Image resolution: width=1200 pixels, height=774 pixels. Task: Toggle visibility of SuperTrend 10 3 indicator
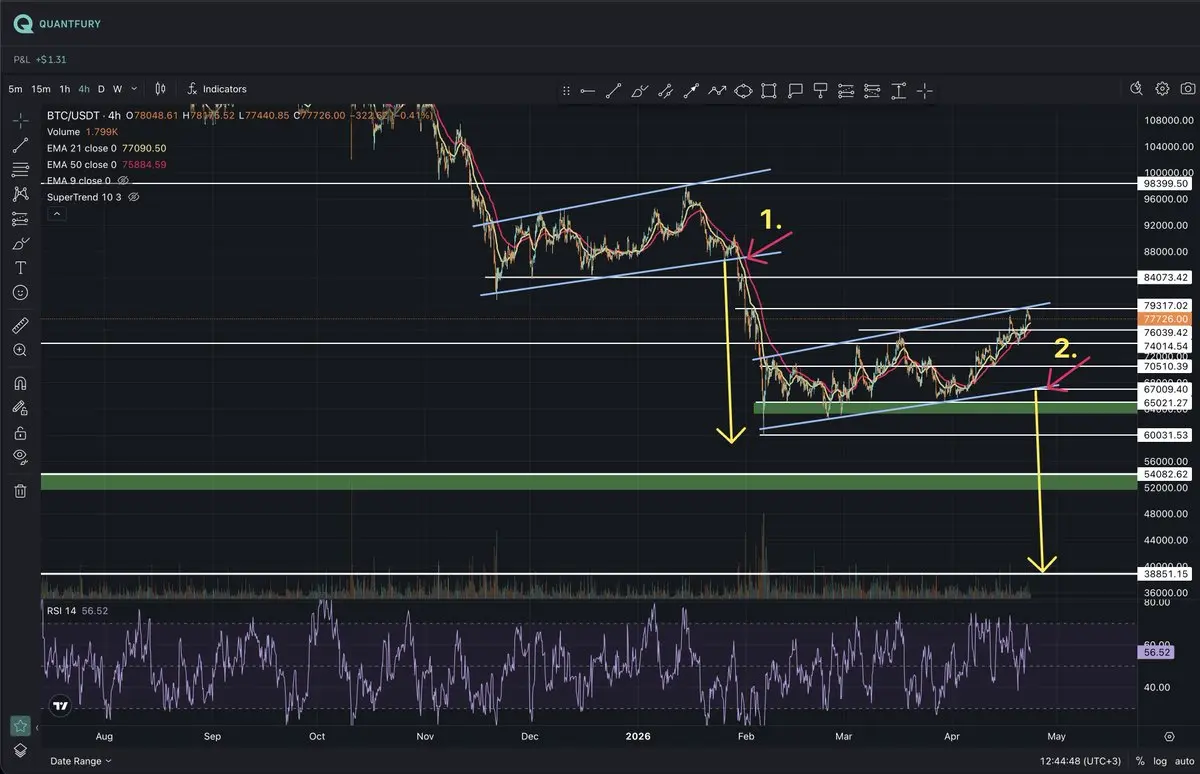coord(134,197)
